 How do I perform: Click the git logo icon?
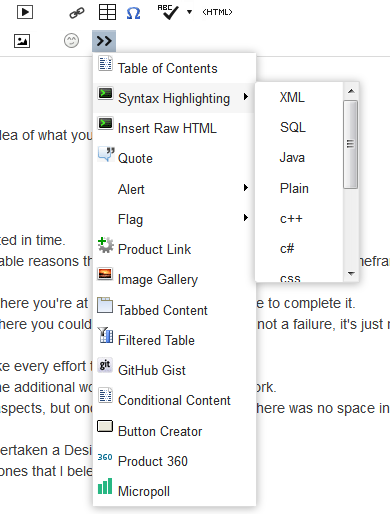click(105, 365)
